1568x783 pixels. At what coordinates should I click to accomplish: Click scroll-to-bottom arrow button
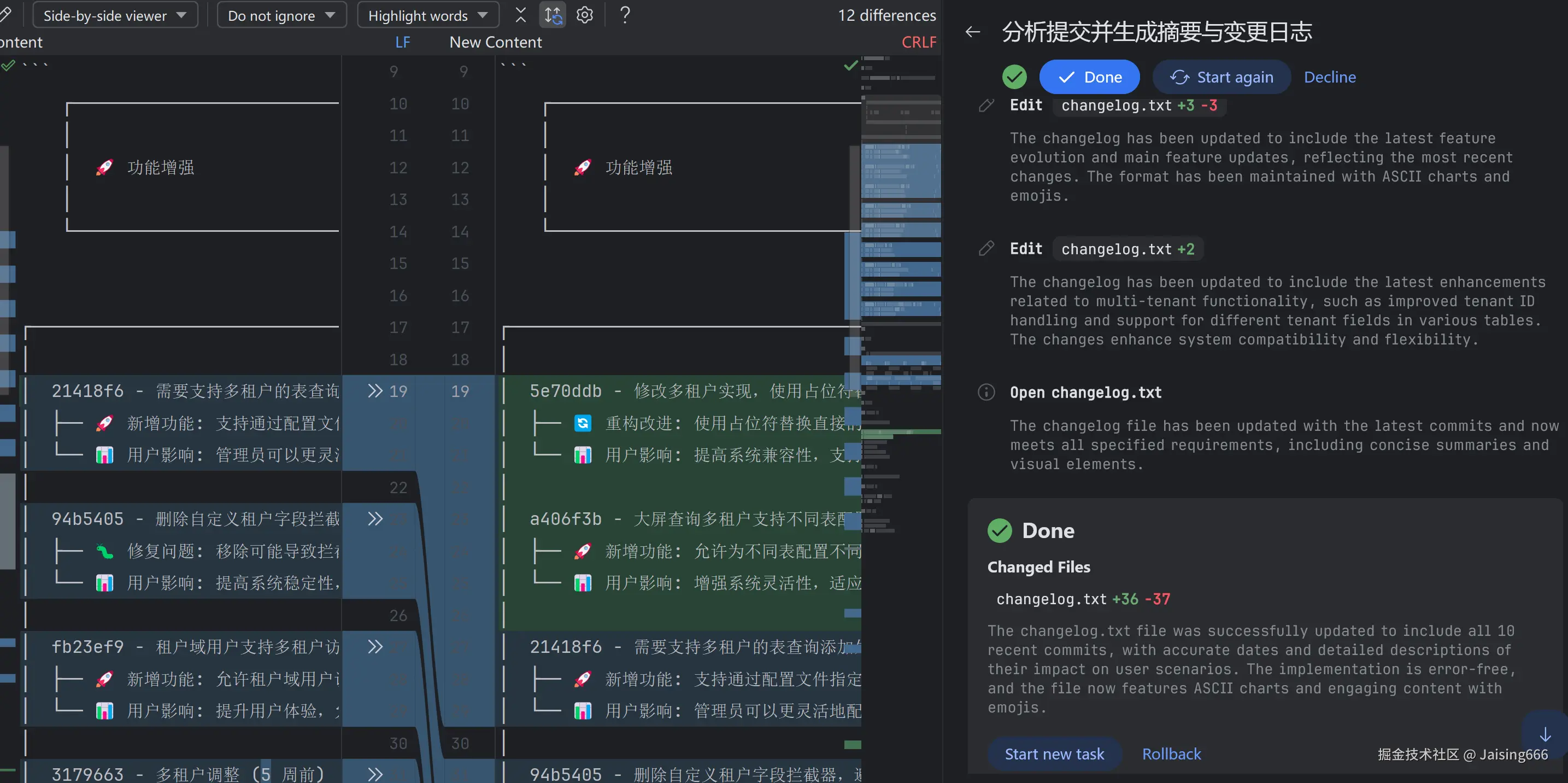point(1545,734)
